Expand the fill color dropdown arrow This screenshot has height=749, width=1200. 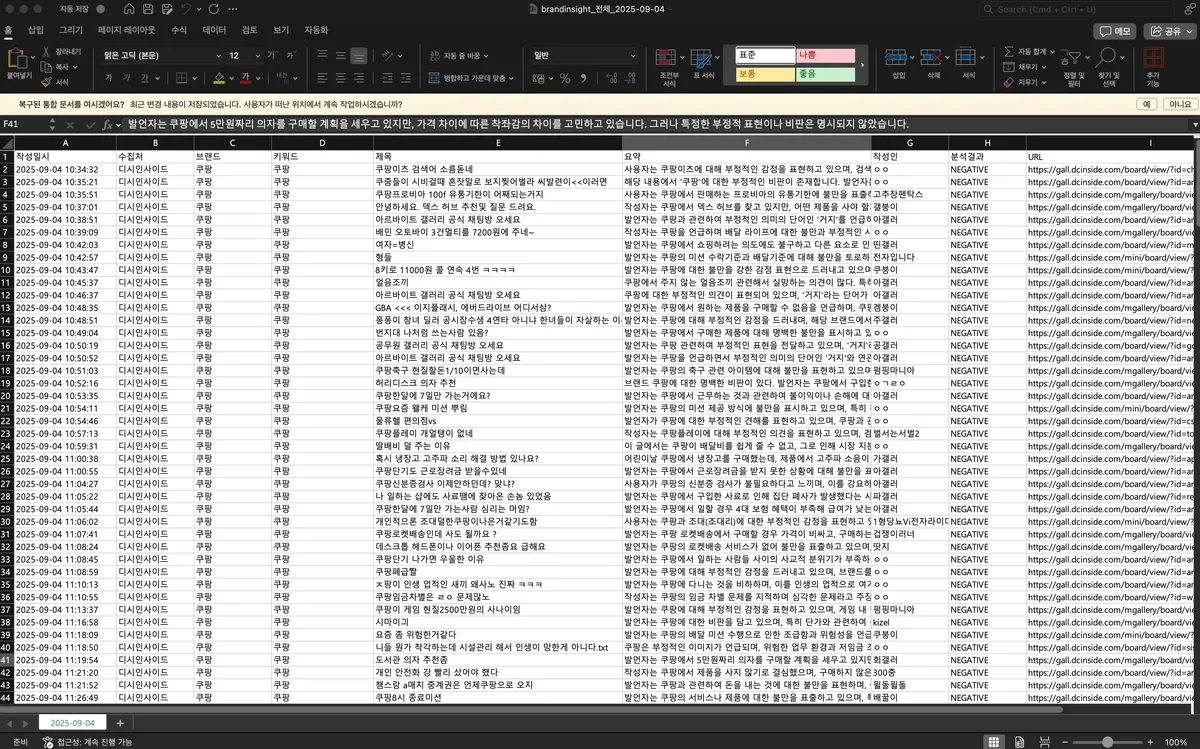click(x=232, y=77)
